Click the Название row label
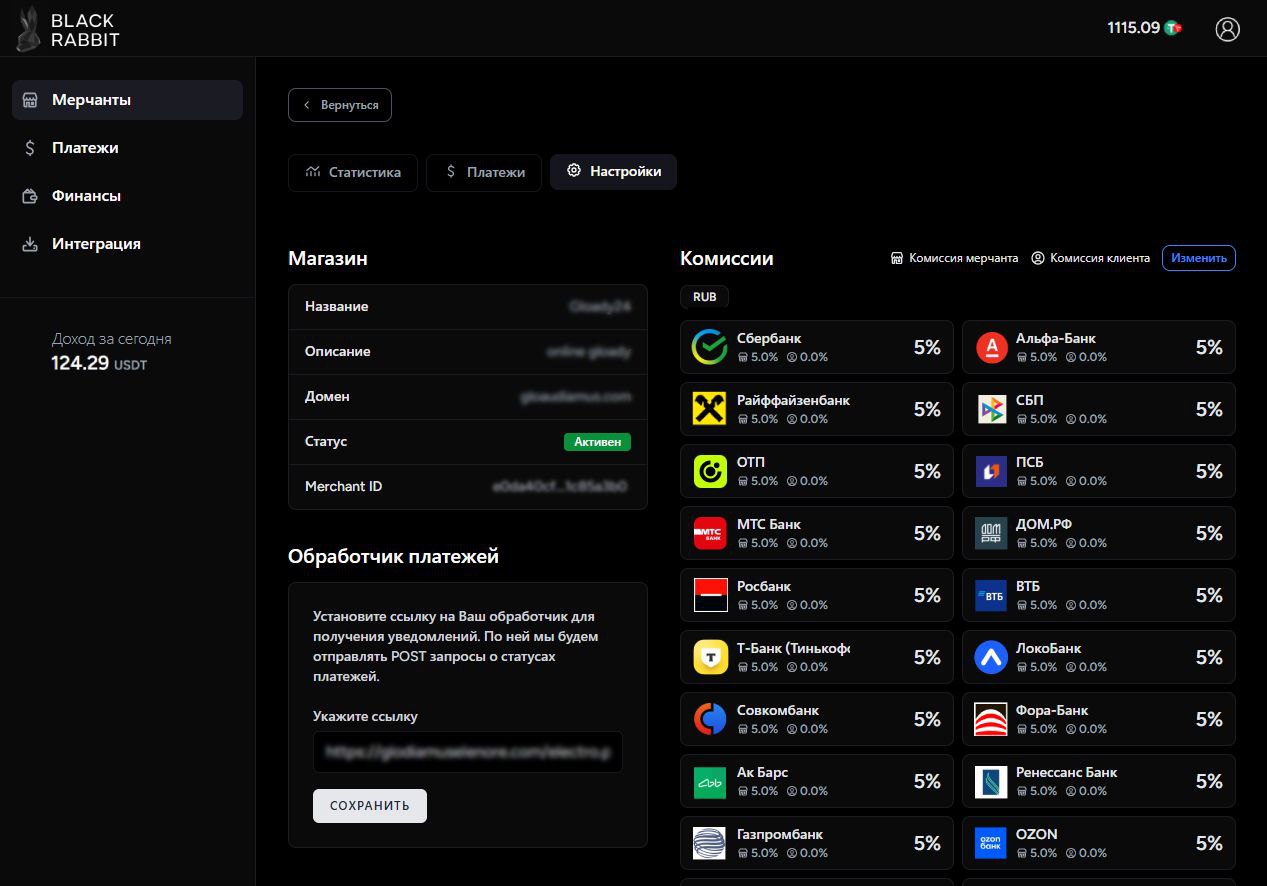The width and height of the screenshot is (1267, 886). coord(337,307)
